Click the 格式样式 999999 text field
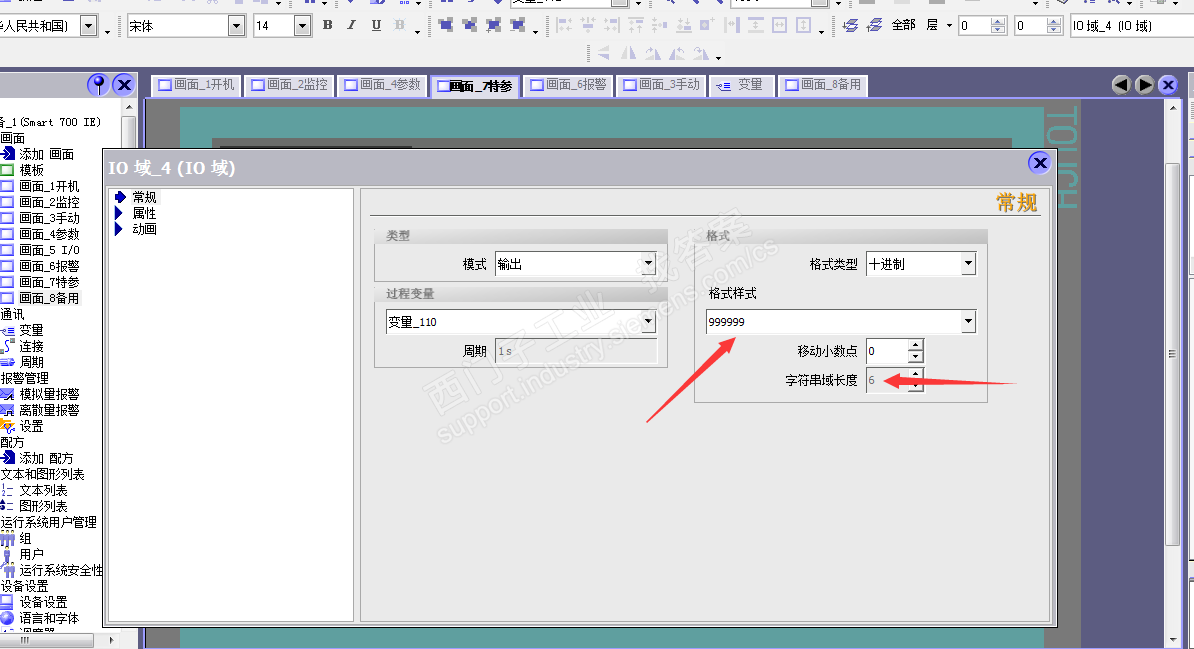This screenshot has height=649, width=1194. pos(834,321)
